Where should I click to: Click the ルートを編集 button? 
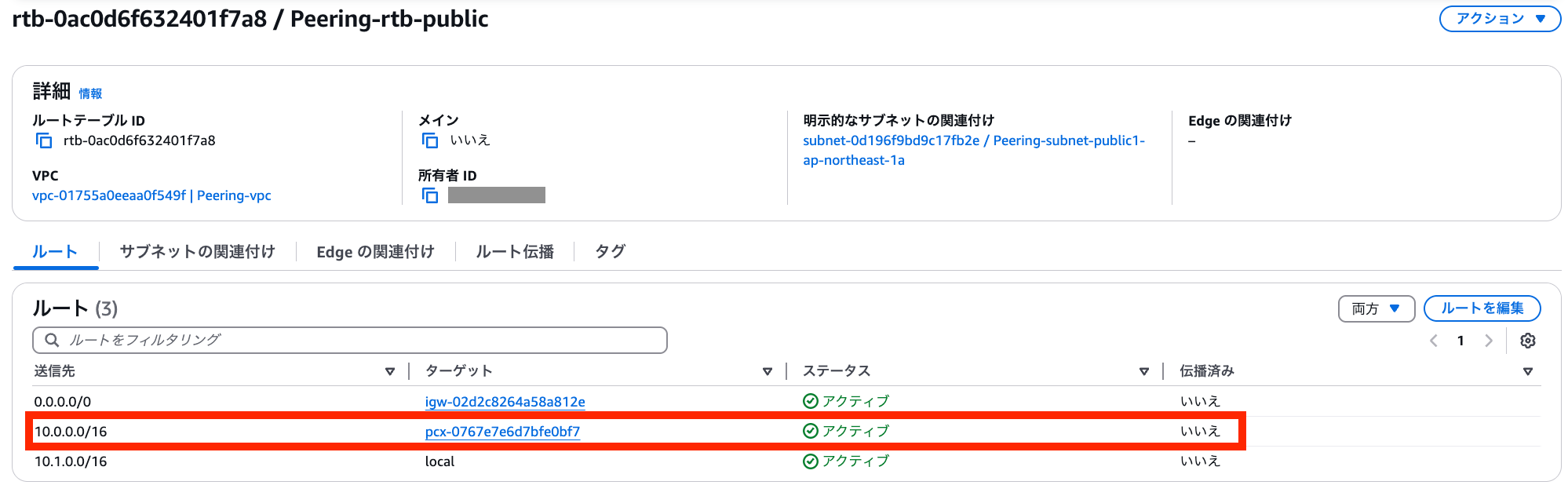[1482, 308]
